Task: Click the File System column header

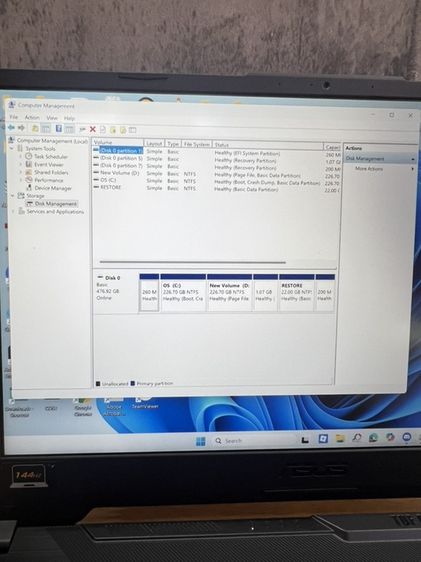Action: coord(196,144)
